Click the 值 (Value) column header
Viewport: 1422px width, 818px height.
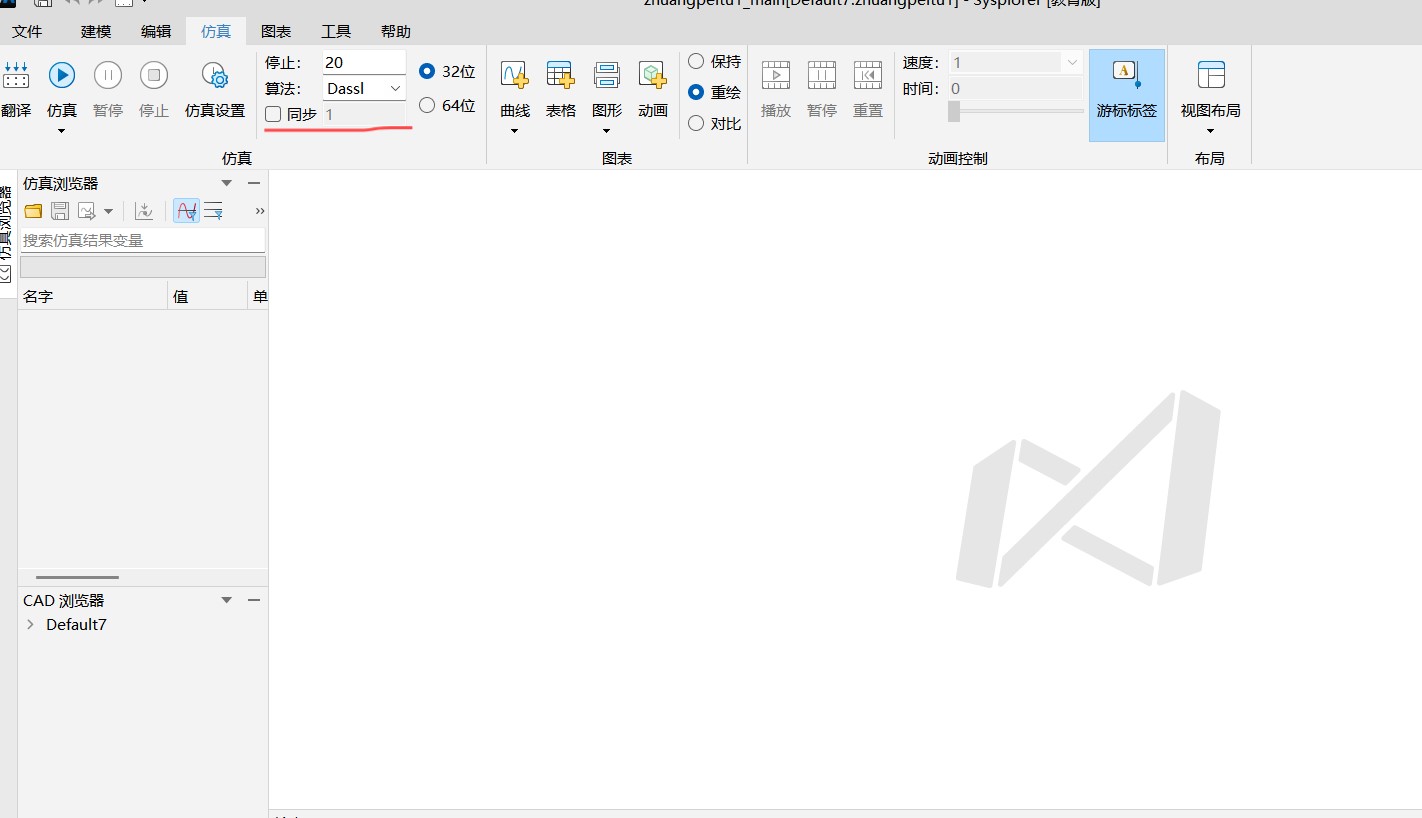point(208,296)
